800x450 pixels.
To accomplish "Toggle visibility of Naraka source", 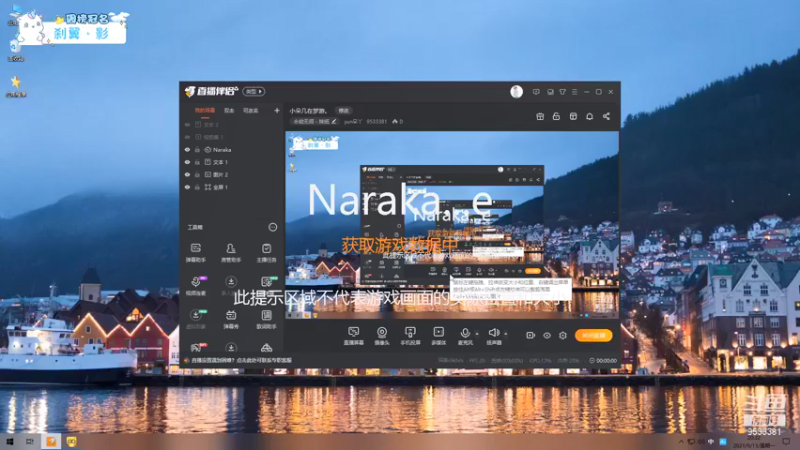I will click(x=187, y=149).
